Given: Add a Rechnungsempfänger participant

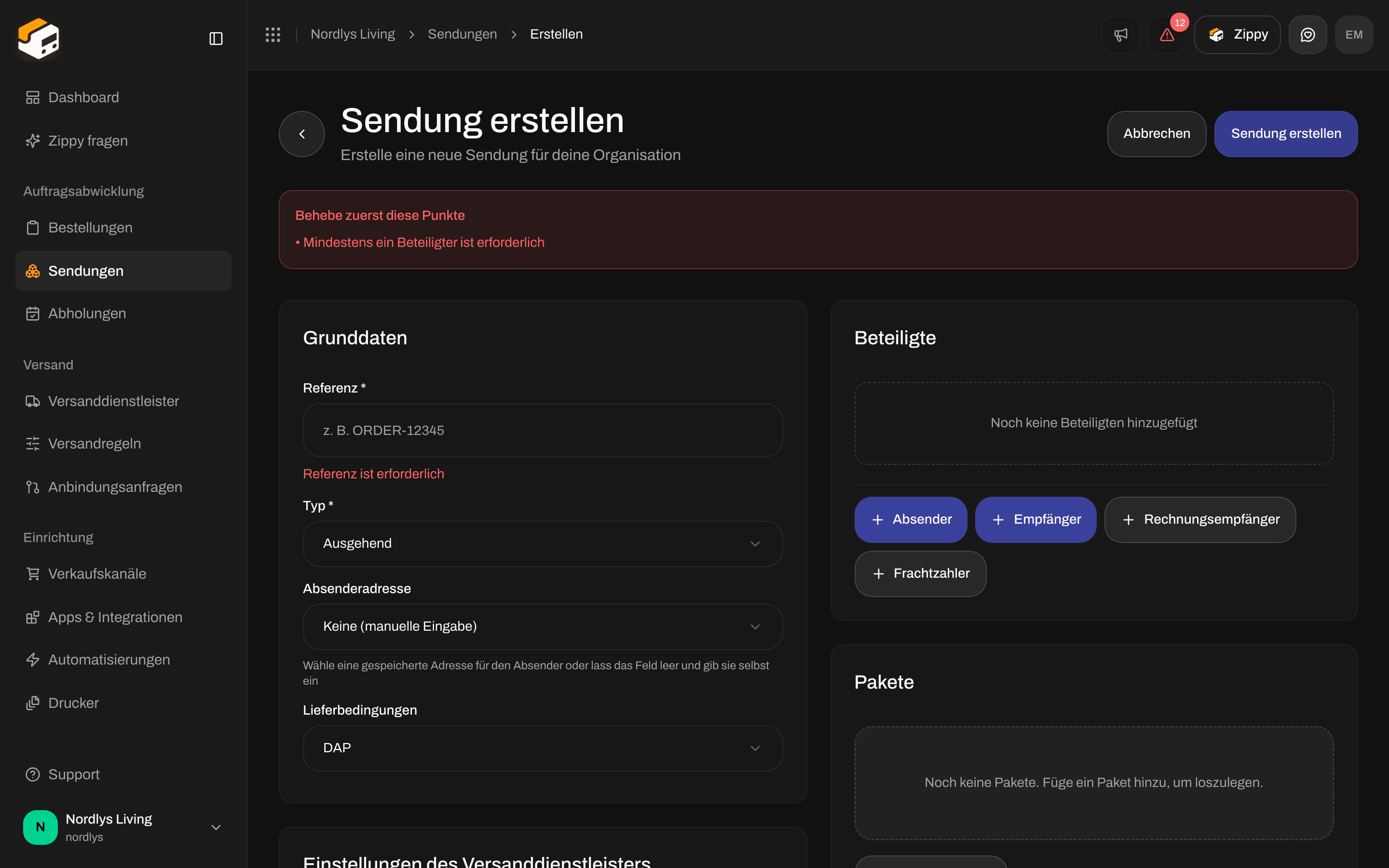Looking at the screenshot, I should (1200, 519).
